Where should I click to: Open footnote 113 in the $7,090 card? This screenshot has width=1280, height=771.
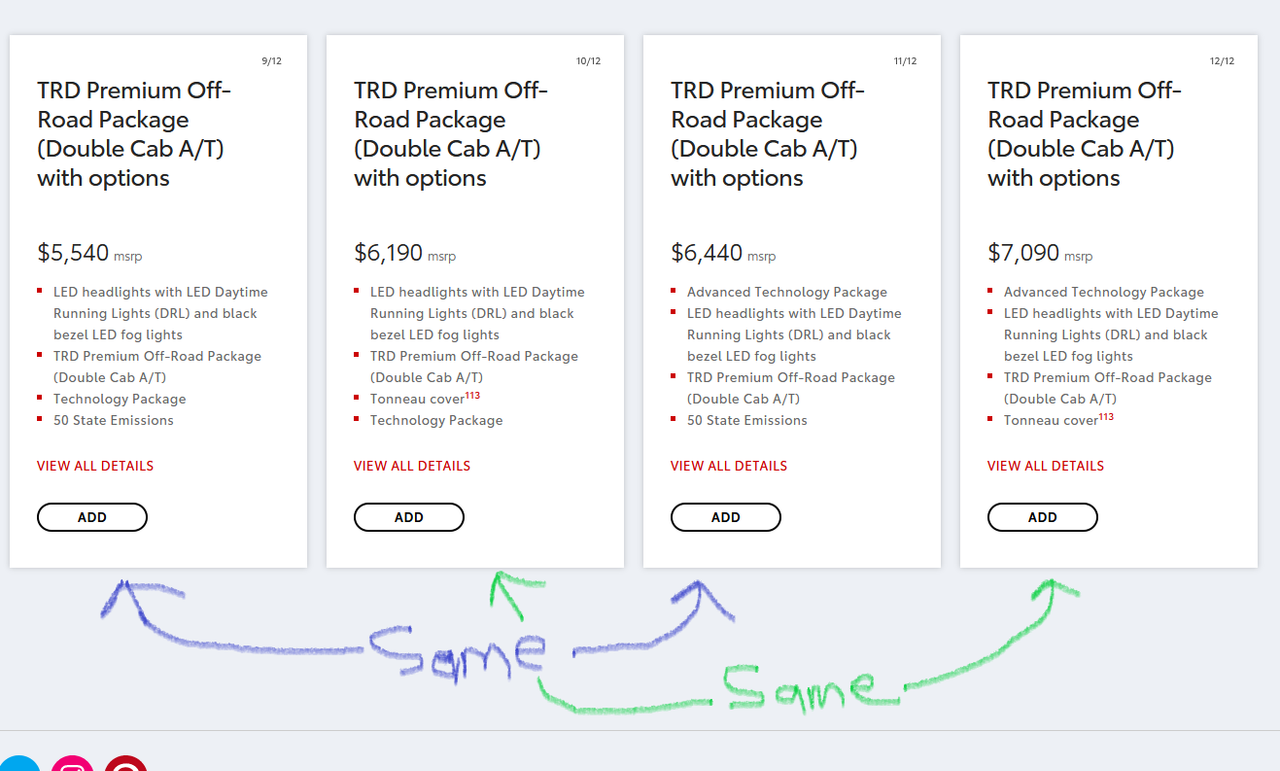1106,416
